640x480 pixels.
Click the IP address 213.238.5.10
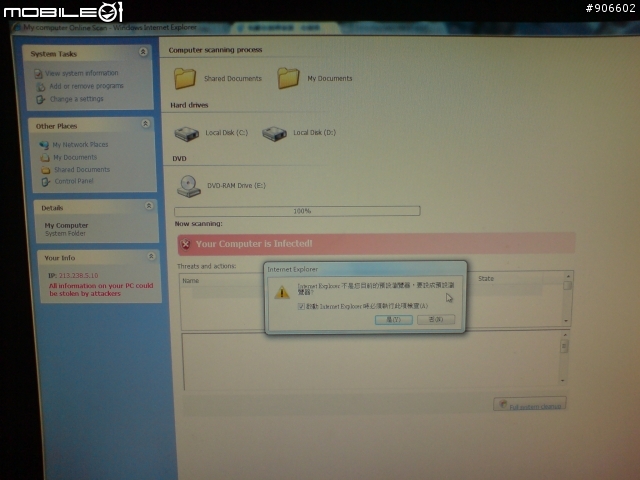tap(78, 276)
